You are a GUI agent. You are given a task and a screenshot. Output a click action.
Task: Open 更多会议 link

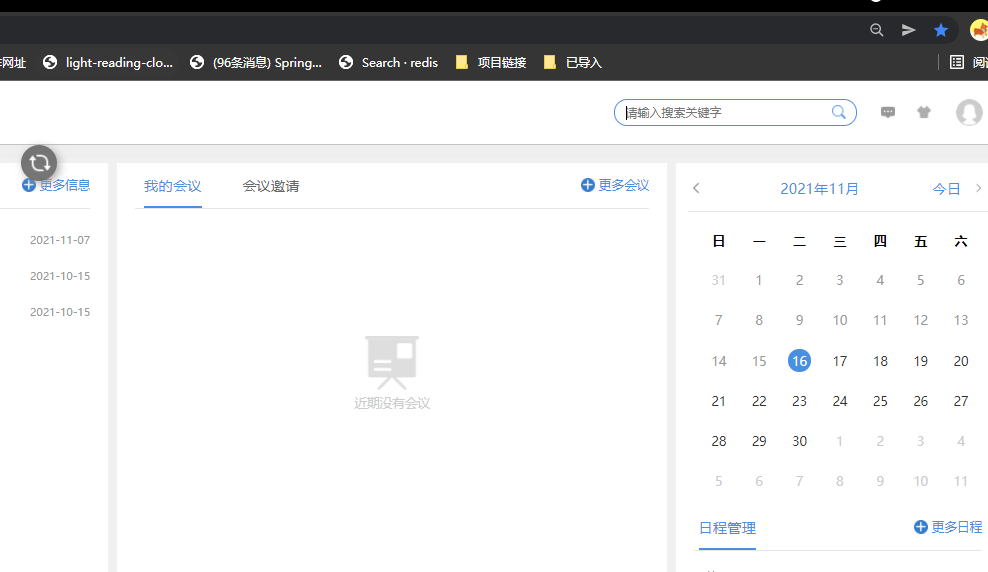pos(615,185)
